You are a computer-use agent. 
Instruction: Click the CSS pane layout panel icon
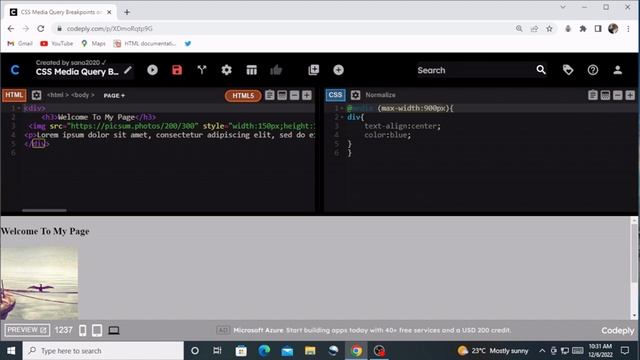605,95
